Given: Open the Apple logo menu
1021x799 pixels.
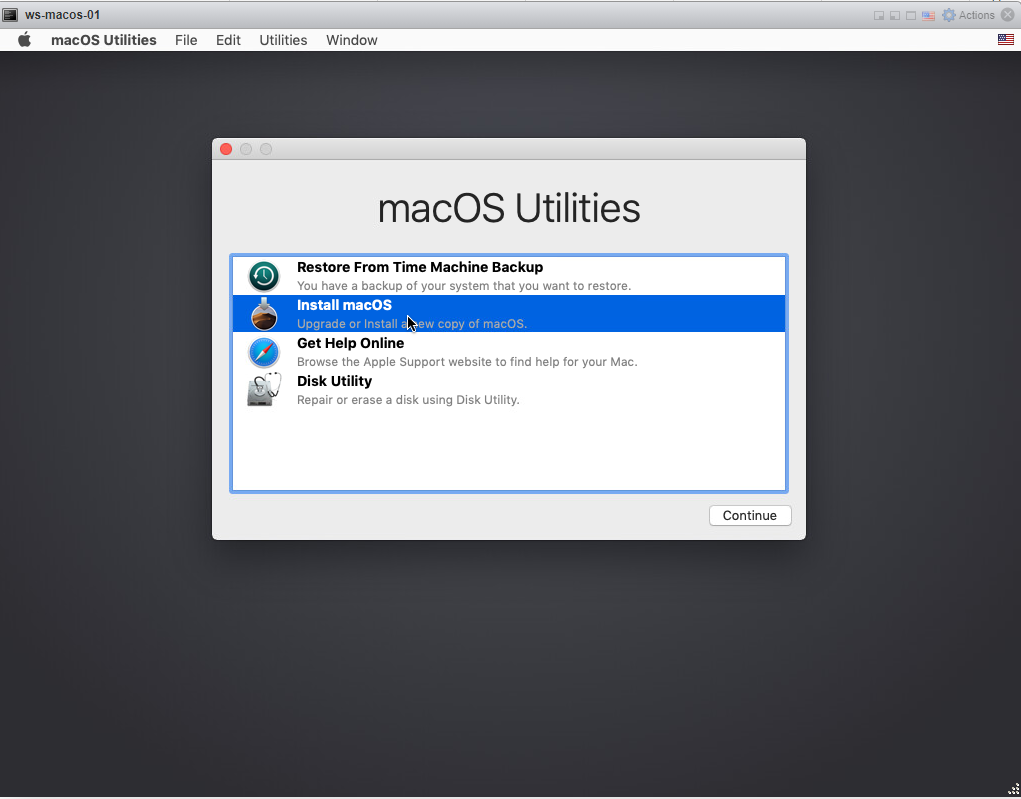Looking at the screenshot, I should tap(25, 40).
